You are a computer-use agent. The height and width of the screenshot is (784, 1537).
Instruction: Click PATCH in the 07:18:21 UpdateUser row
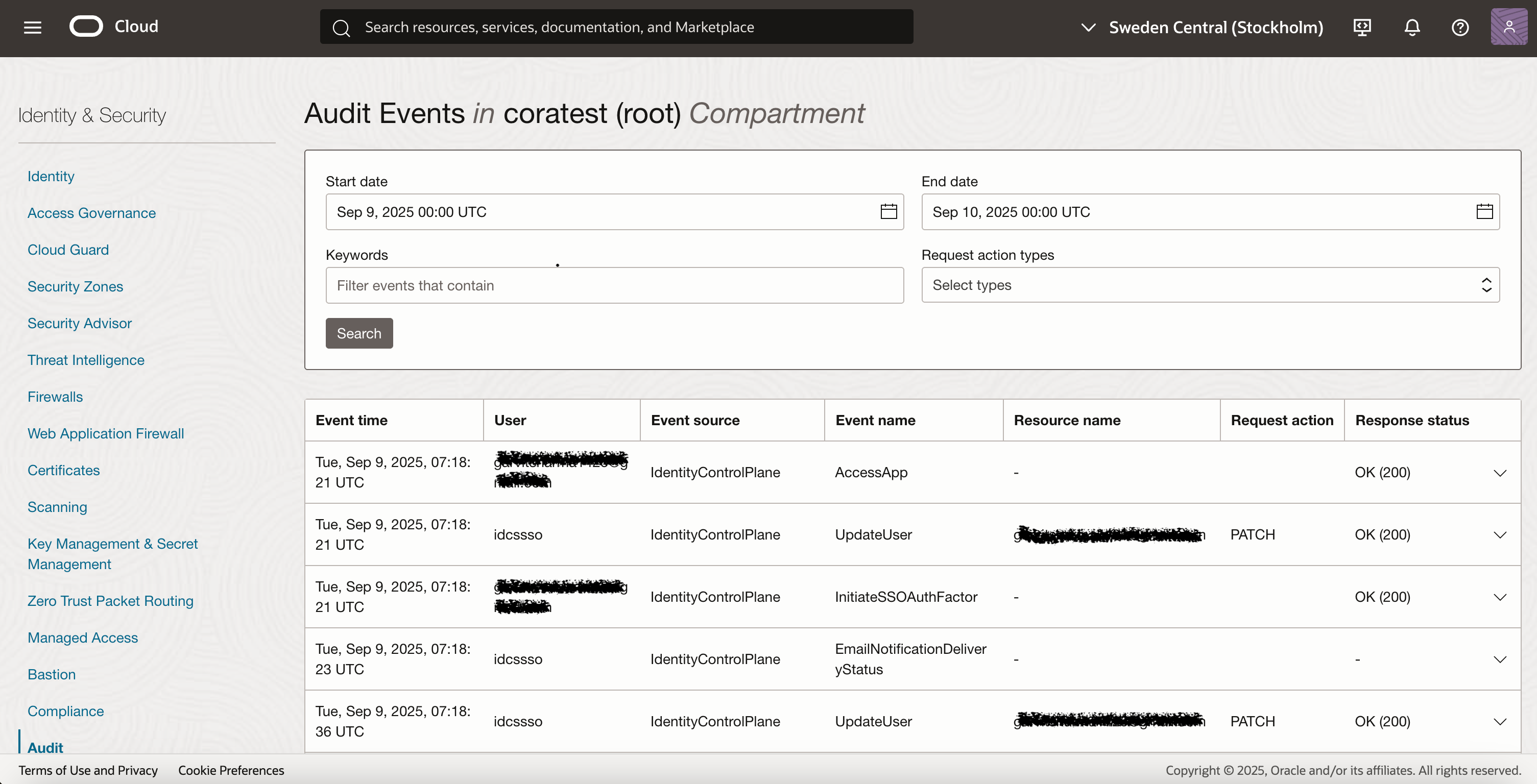1253,535
